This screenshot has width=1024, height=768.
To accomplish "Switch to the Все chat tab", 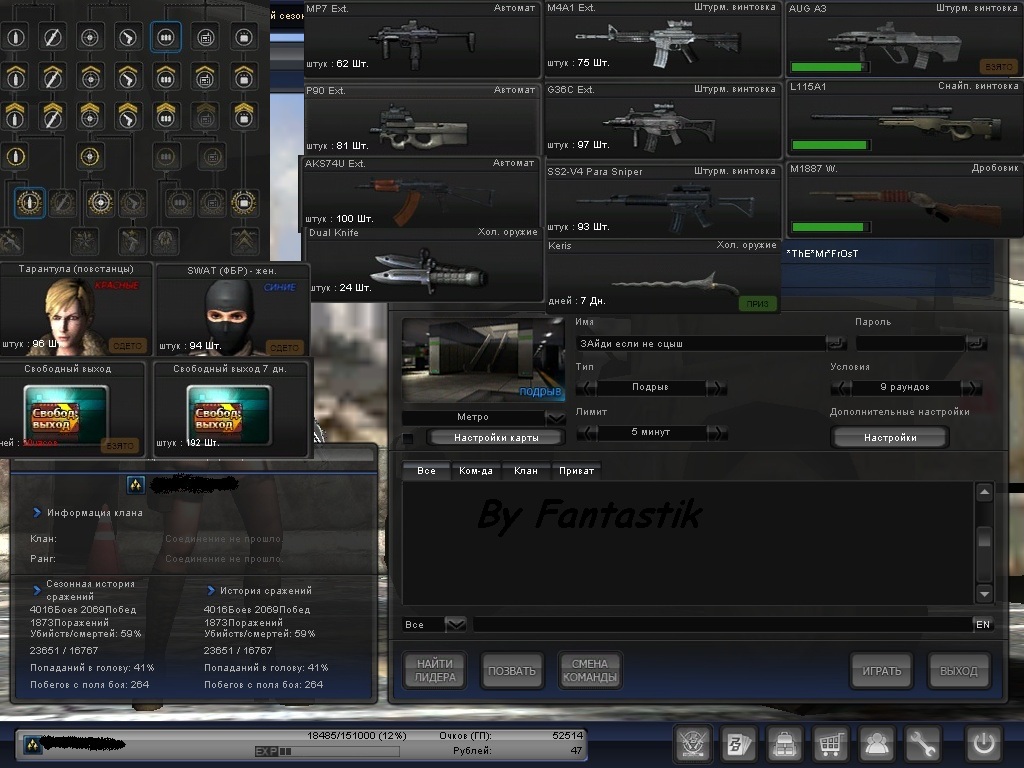I will 426,471.
